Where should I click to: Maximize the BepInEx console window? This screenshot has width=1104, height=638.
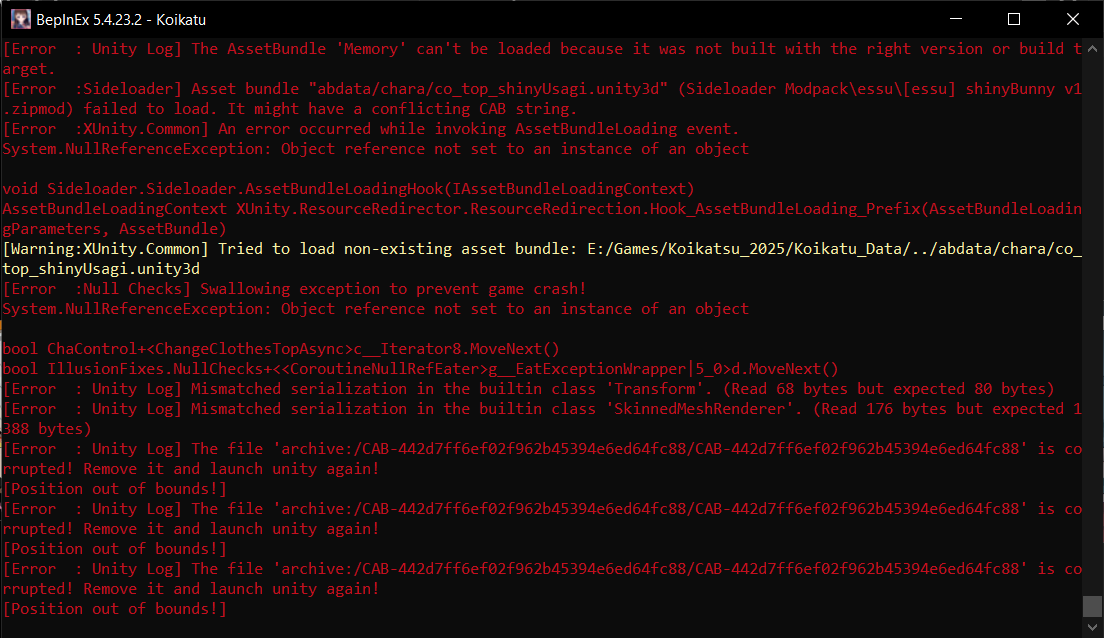(1013, 19)
